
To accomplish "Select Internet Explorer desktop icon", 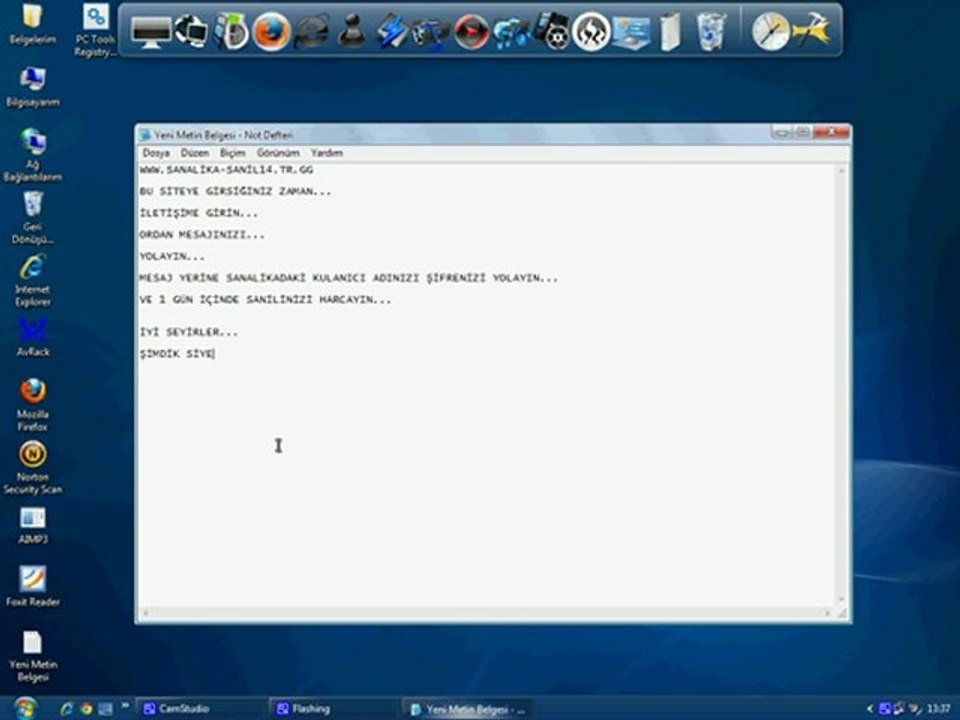I will [x=32, y=280].
